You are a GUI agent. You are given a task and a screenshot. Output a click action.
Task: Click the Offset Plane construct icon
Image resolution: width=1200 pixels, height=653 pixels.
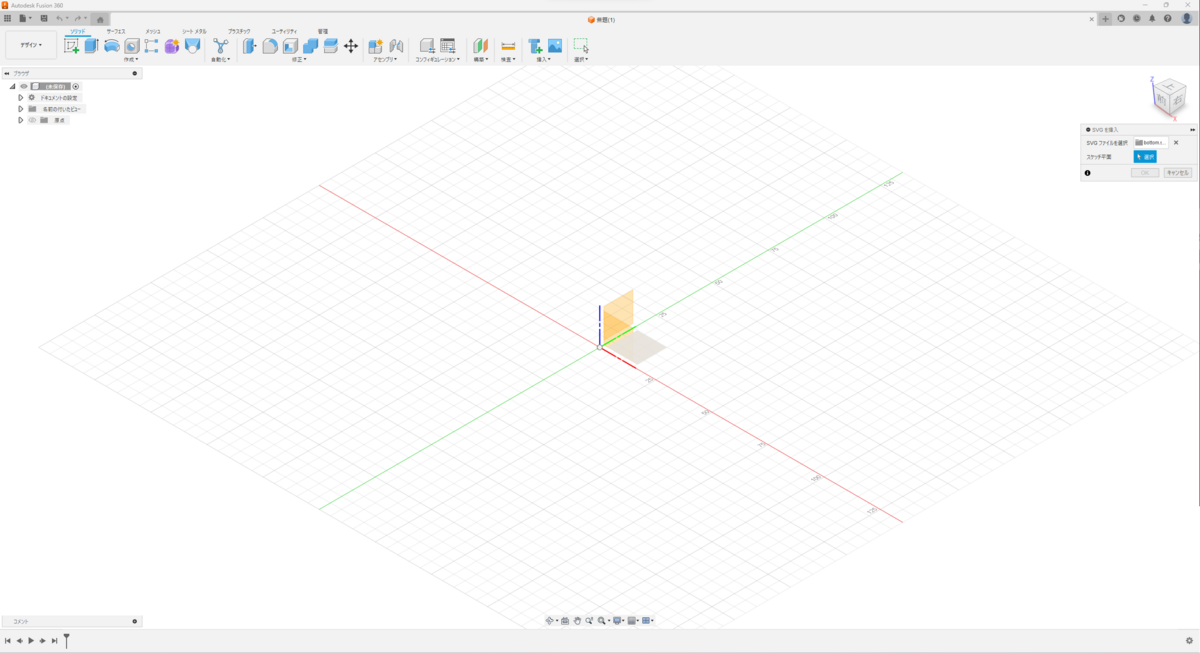pos(480,46)
